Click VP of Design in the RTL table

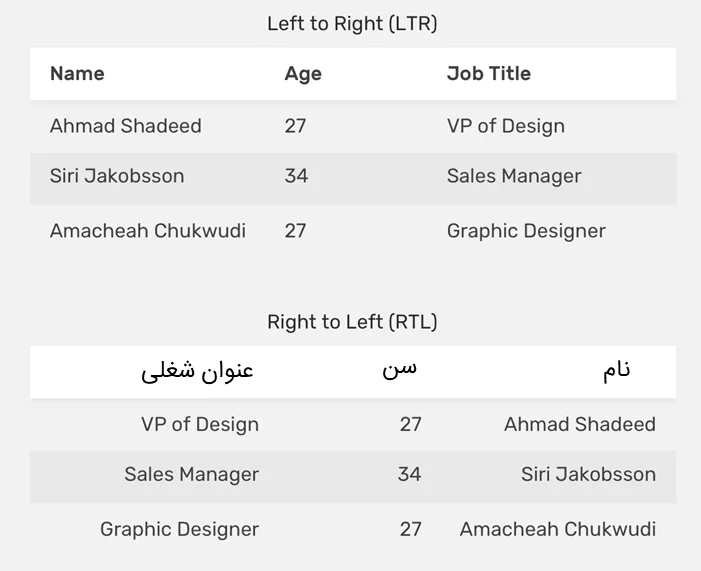[x=200, y=424]
